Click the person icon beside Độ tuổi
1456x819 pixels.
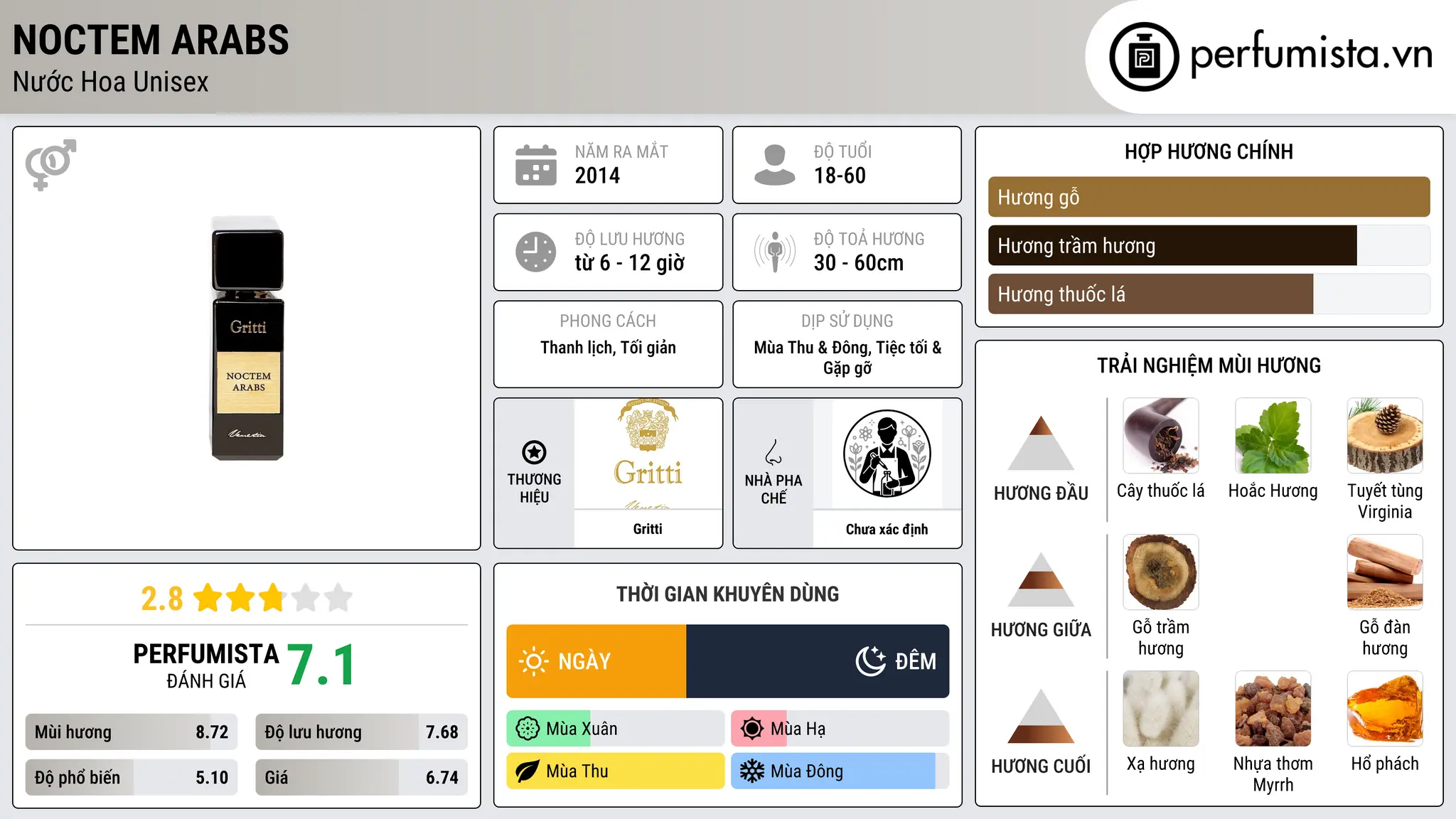pyautogui.click(x=775, y=165)
